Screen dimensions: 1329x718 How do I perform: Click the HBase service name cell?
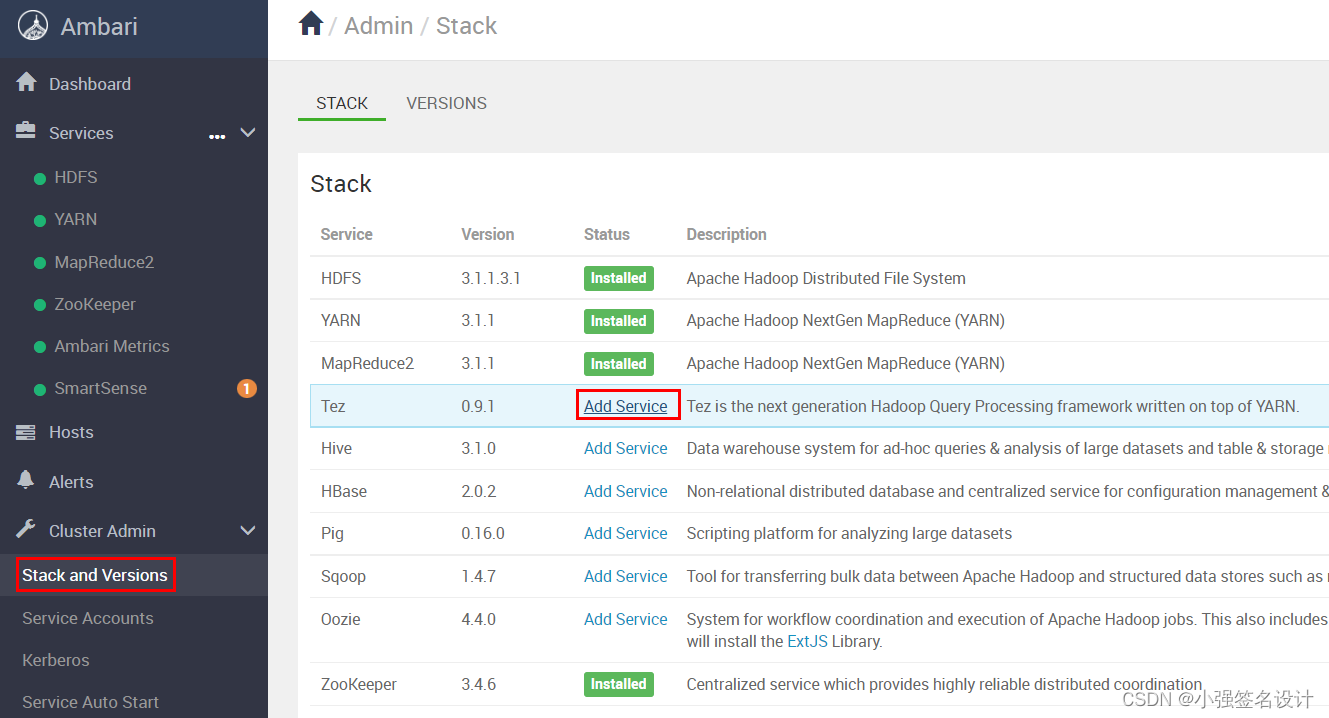click(344, 491)
